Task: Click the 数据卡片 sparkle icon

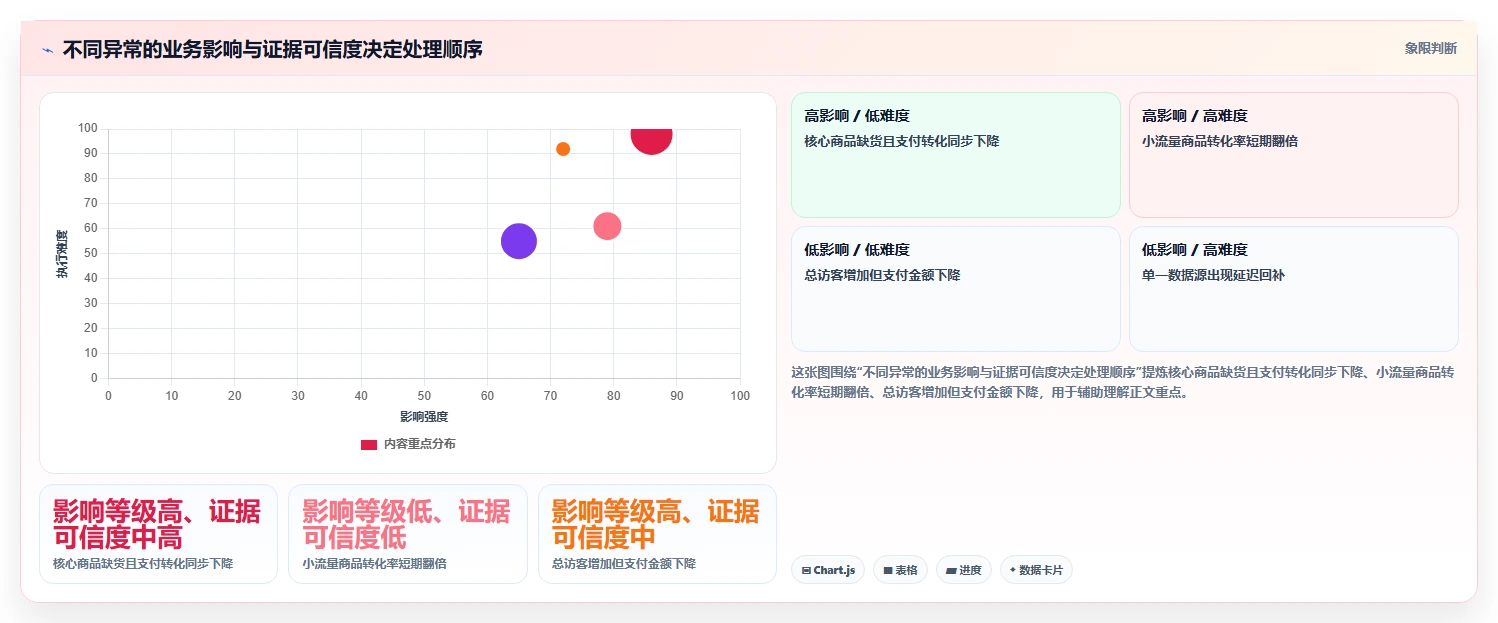Action: pyautogui.click(x=1013, y=570)
